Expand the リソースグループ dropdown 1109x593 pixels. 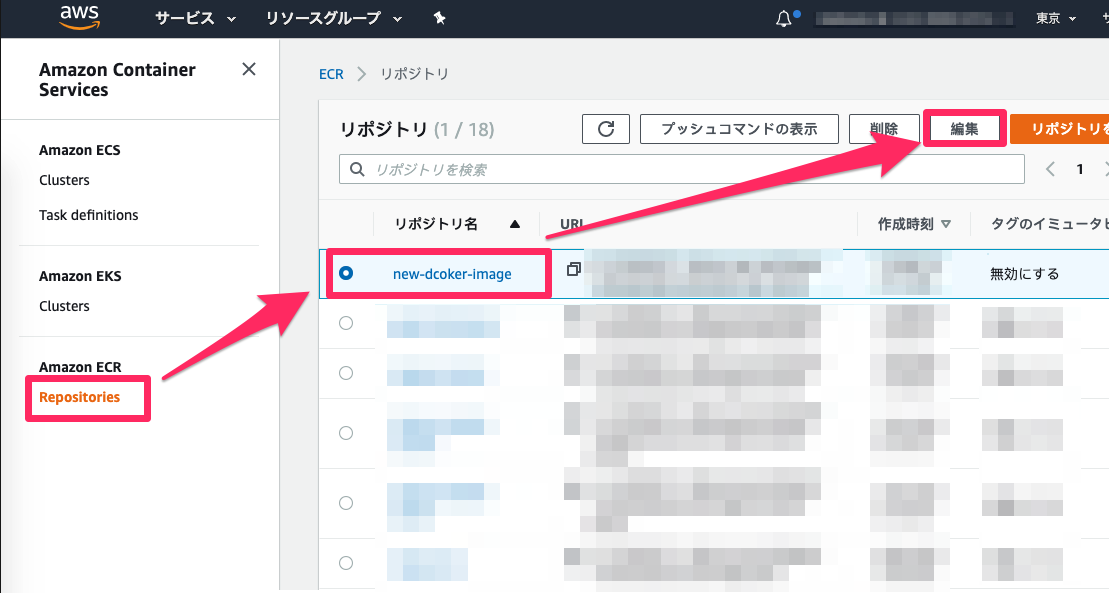334,18
